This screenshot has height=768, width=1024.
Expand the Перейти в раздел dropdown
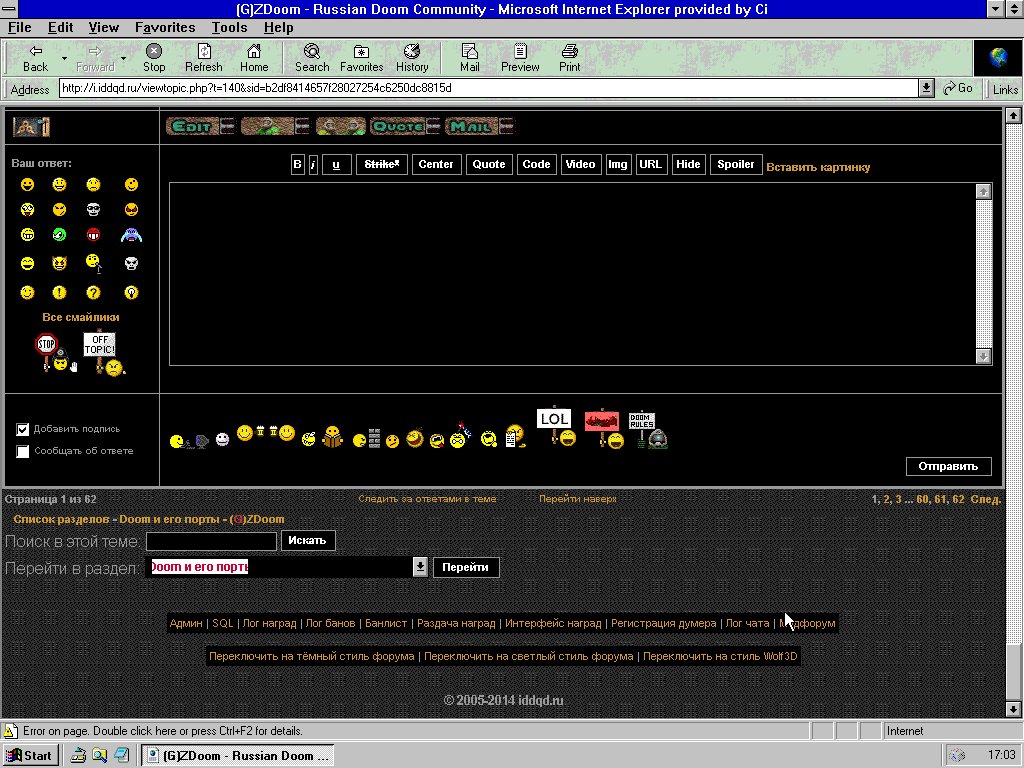421,567
